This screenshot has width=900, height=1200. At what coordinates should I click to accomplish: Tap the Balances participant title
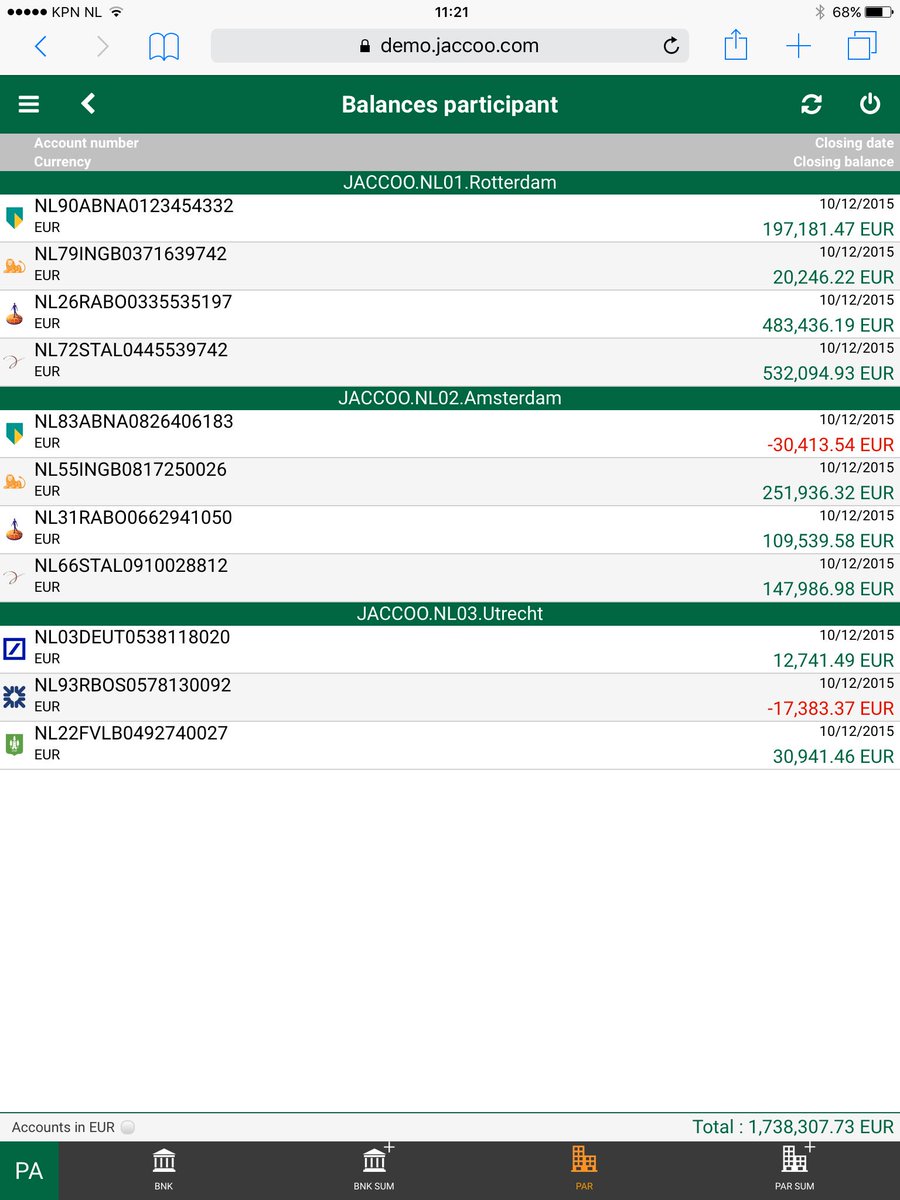[450, 104]
